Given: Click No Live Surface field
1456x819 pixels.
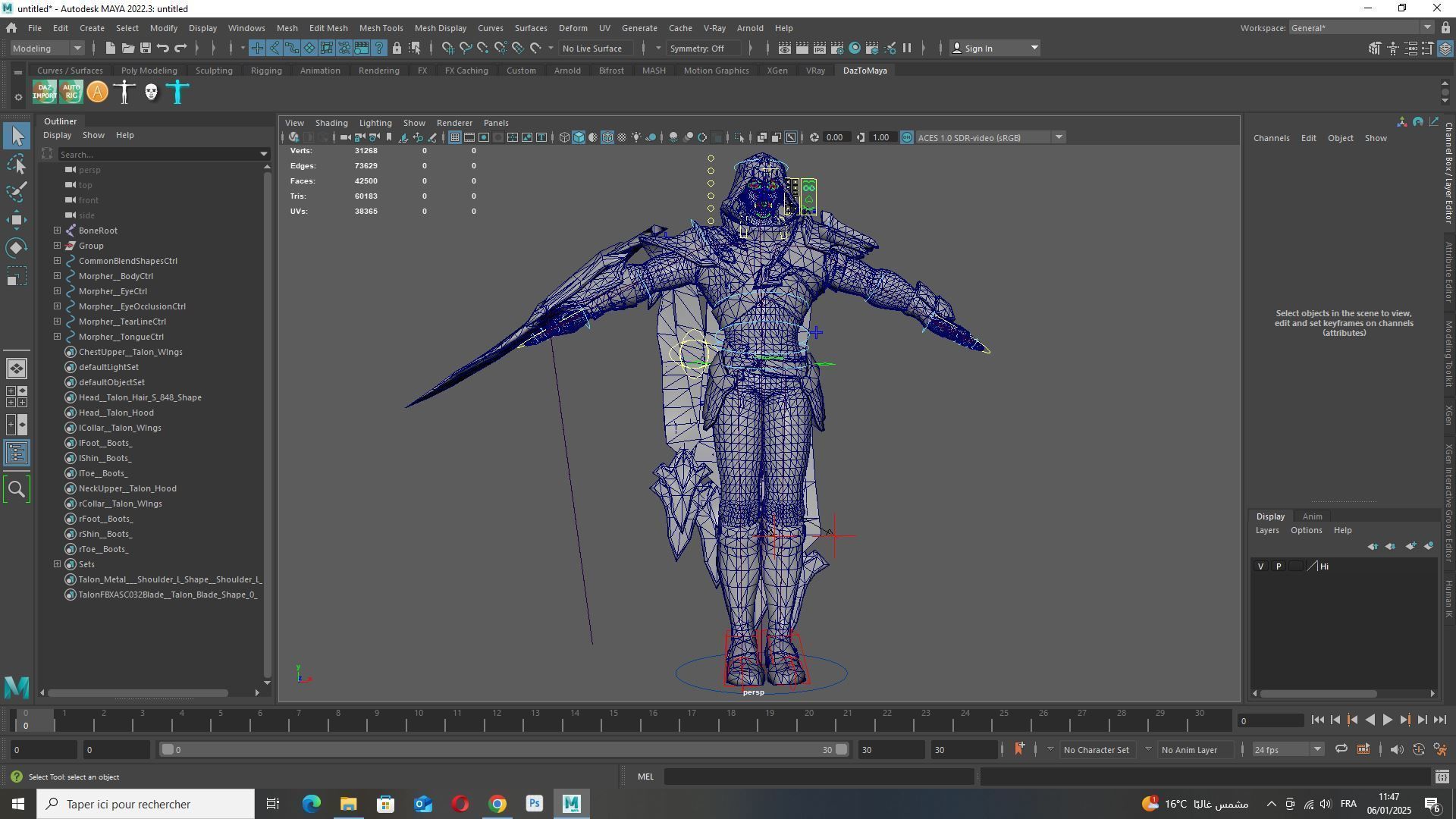Looking at the screenshot, I should coord(596,48).
